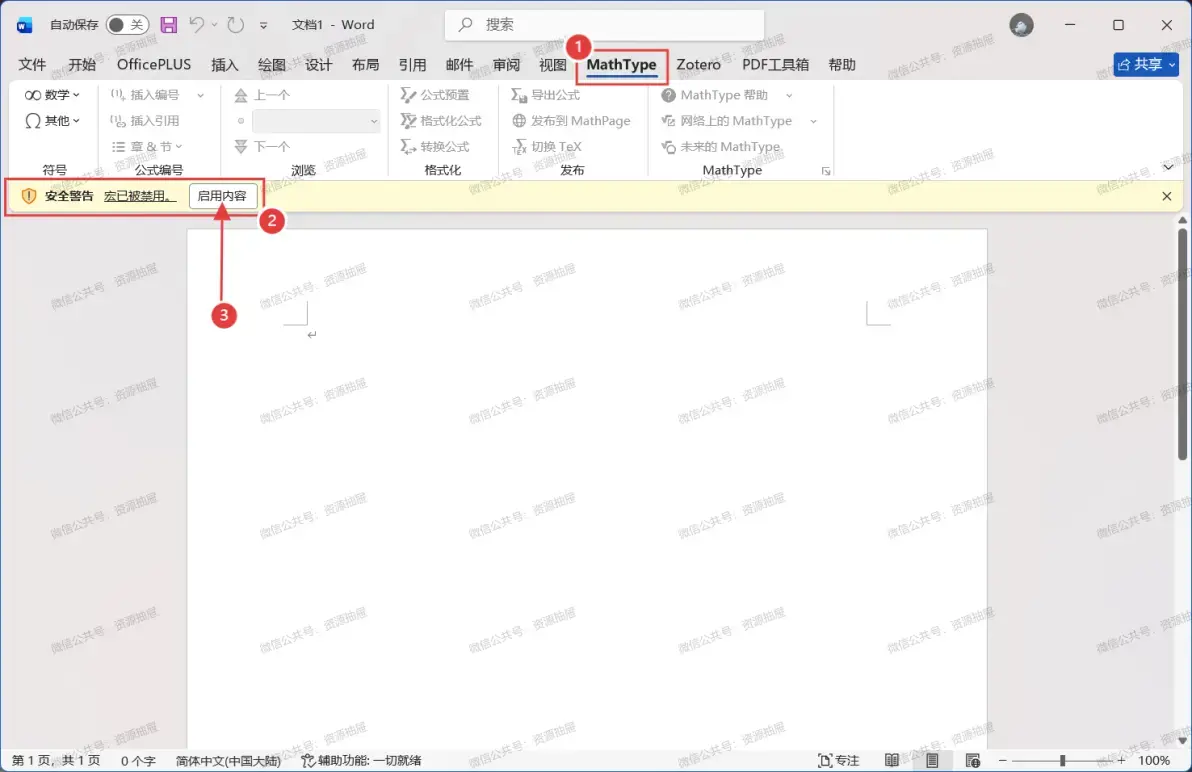The width and height of the screenshot is (1192, 772).
Task: Click 启用内容 to enable macros
Action: 222,196
